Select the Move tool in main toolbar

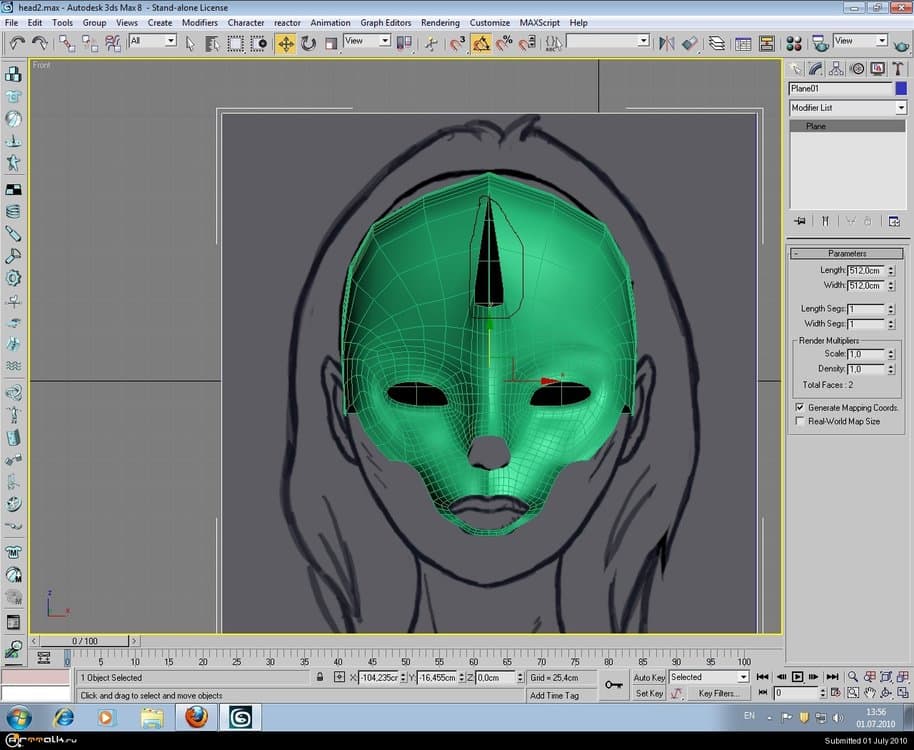coord(286,43)
